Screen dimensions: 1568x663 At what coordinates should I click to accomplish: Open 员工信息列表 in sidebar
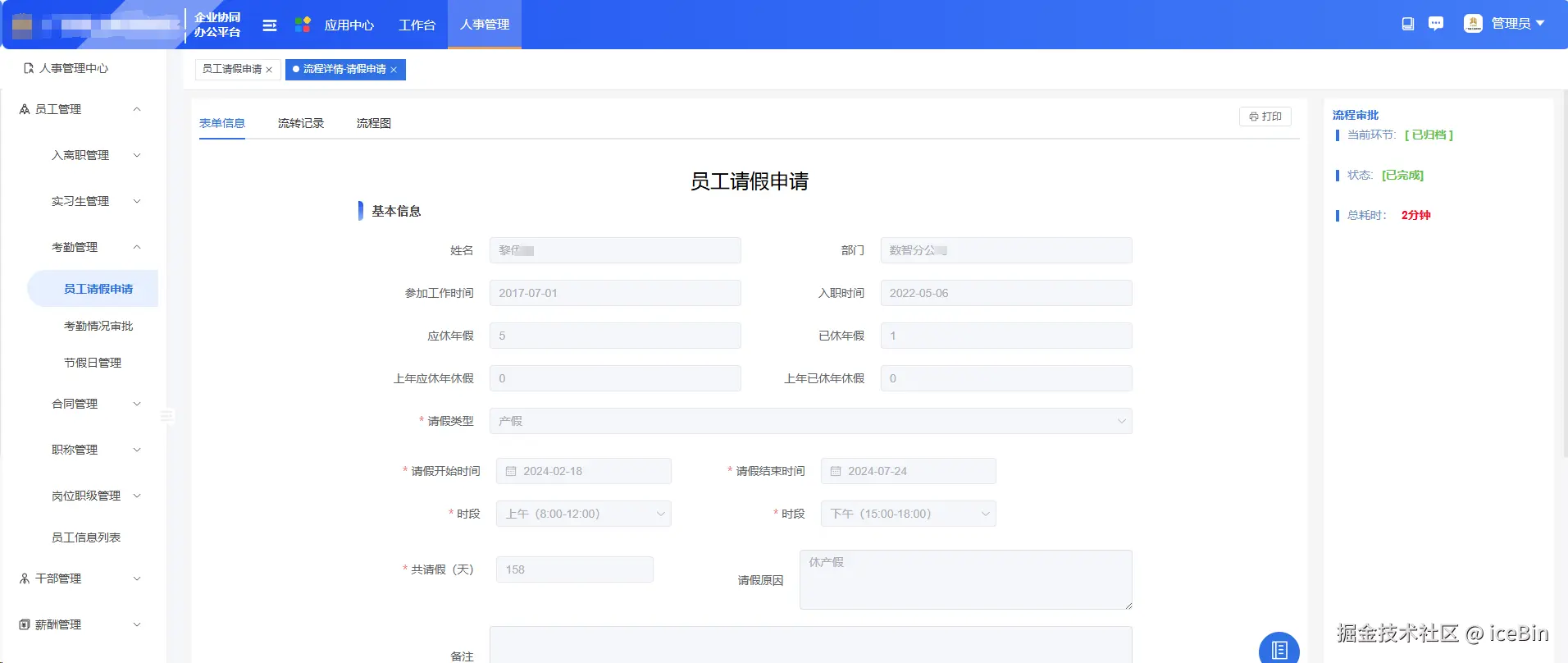[x=86, y=537]
